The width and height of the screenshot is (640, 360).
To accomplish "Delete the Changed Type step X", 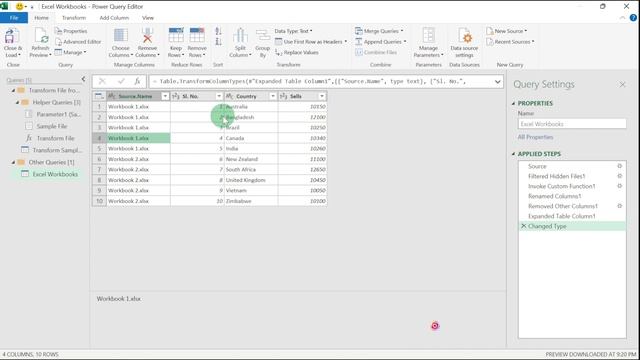I will [x=523, y=226].
